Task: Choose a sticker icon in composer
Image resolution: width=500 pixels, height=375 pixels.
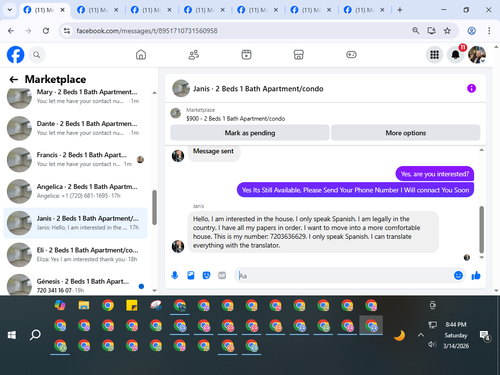Action: 207,275
